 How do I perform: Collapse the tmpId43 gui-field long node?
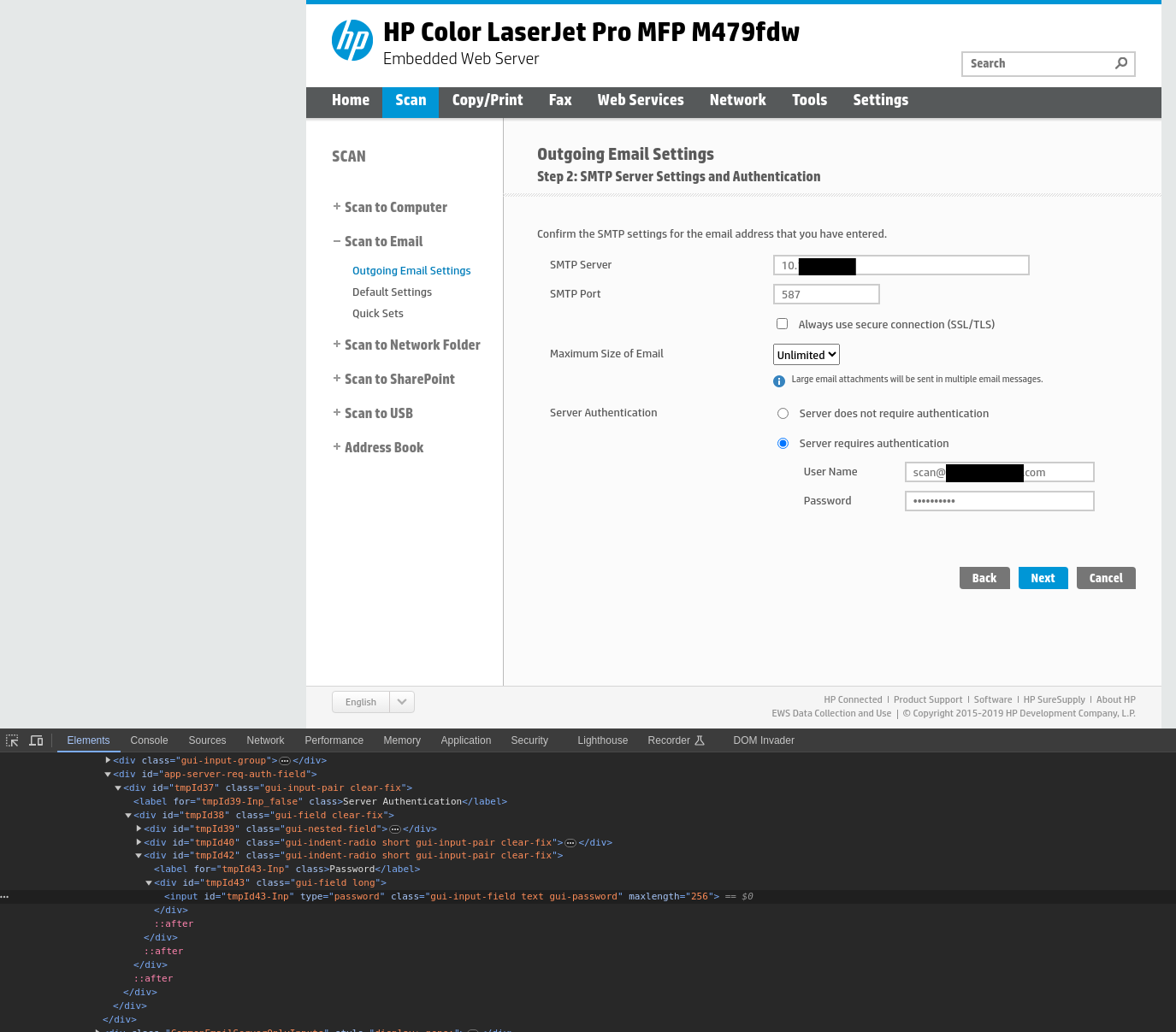(149, 883)
